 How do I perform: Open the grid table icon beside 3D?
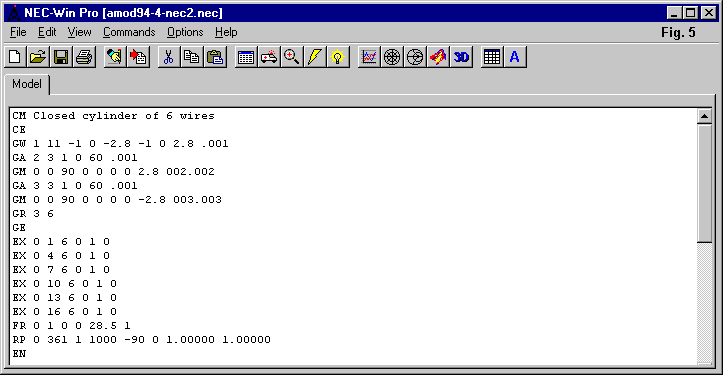click(x=492, y=57)
